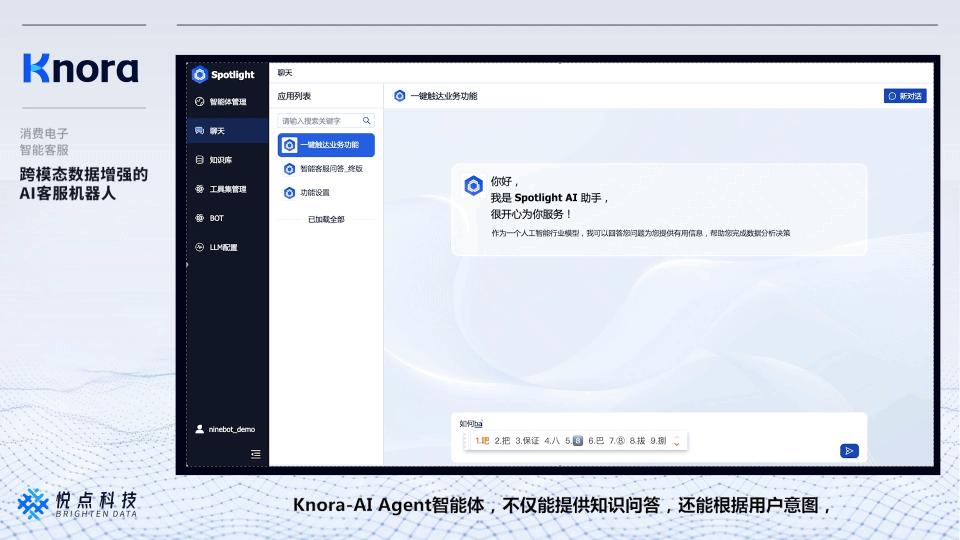Collapse the sidebar with the fold icon

point(255,454)
